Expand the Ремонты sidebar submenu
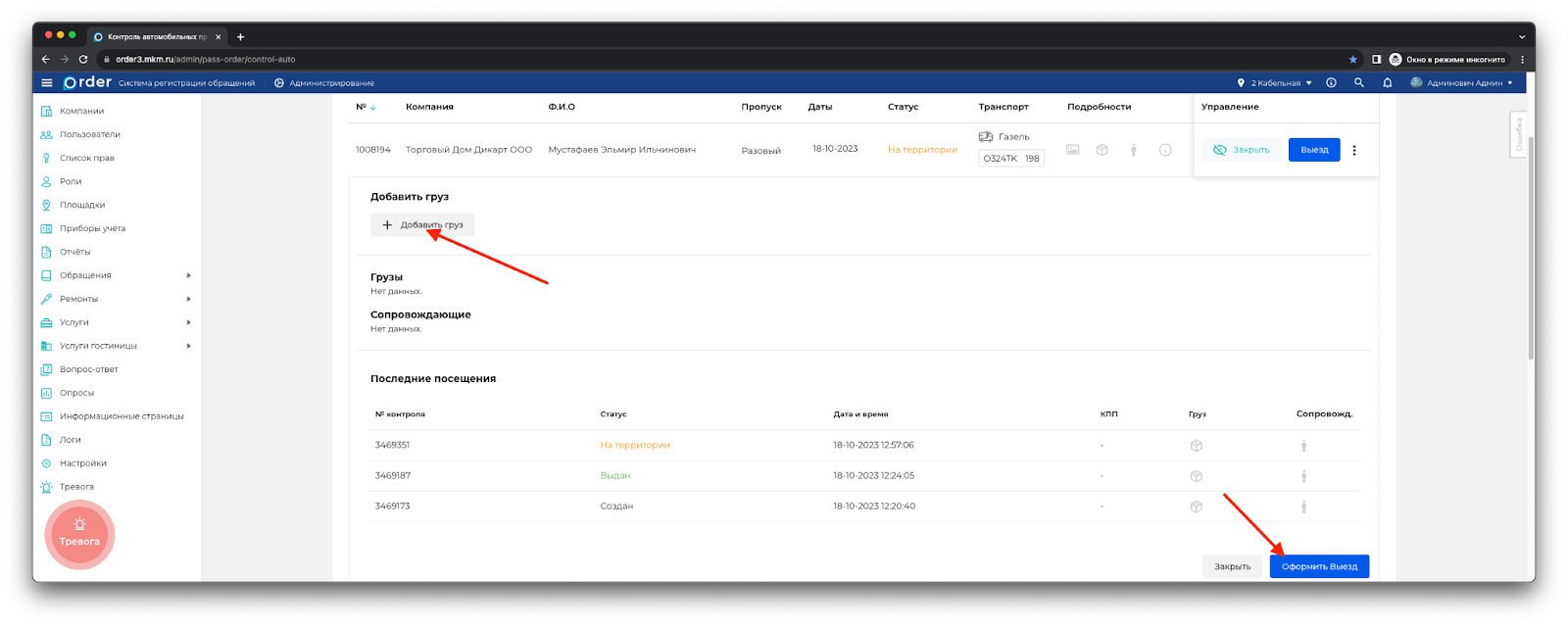Viewport: 1568px width, 625px height. (x=188, y=299)
